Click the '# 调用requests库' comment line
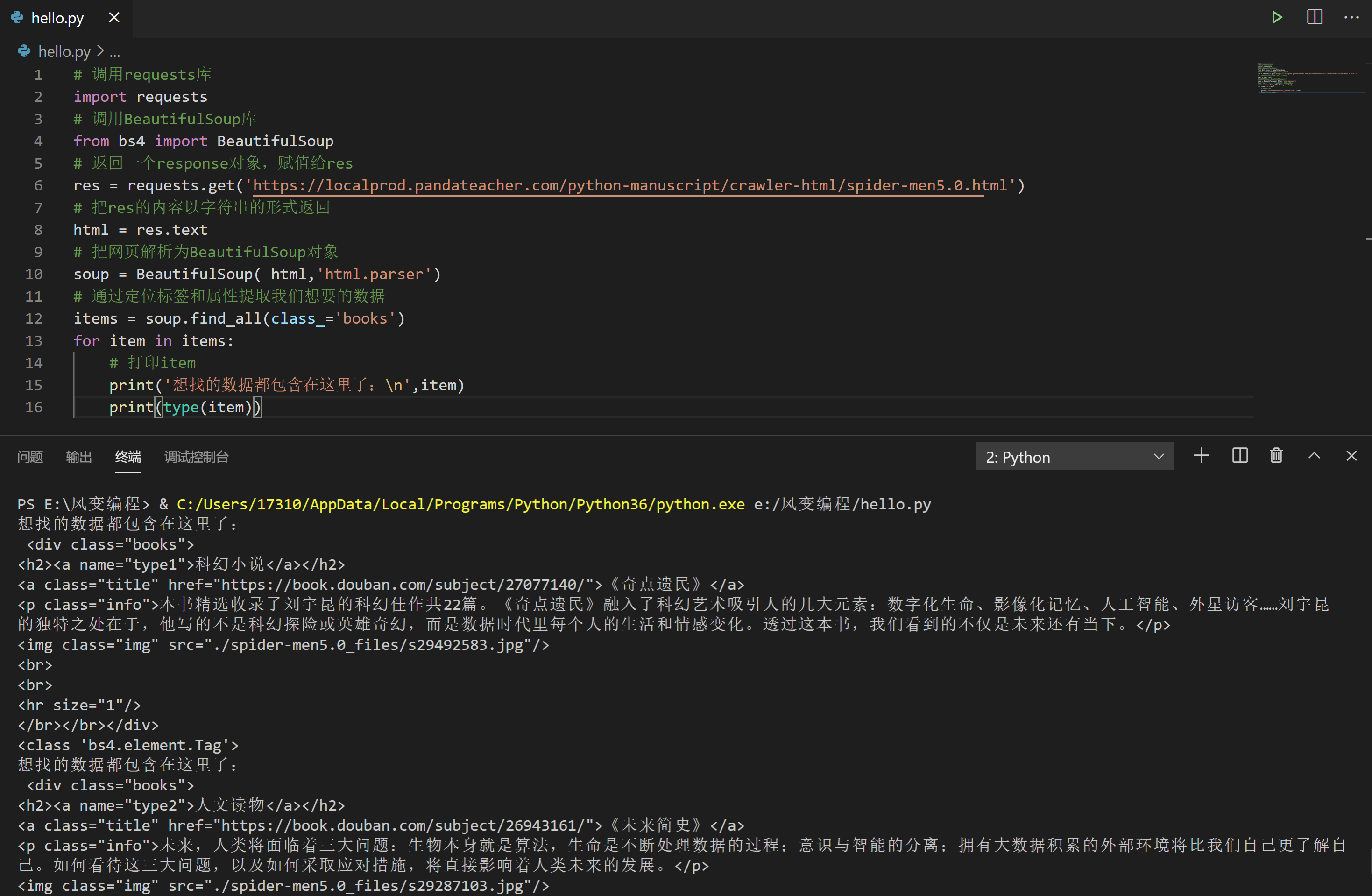This screenshot has height=896, width=1372. point(142,75)
